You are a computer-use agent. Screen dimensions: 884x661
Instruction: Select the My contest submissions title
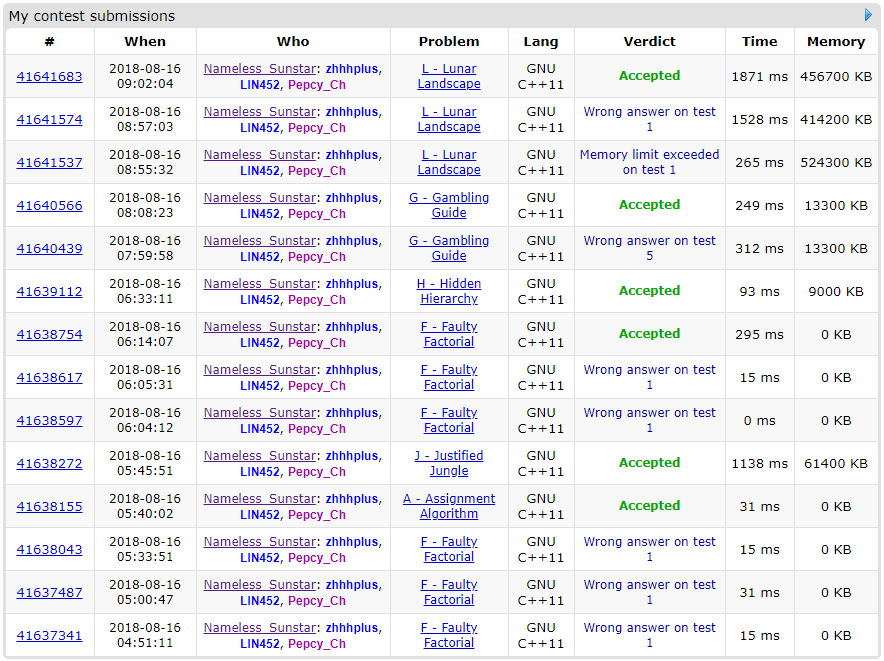pyautogui.click(x=92, y=16)
